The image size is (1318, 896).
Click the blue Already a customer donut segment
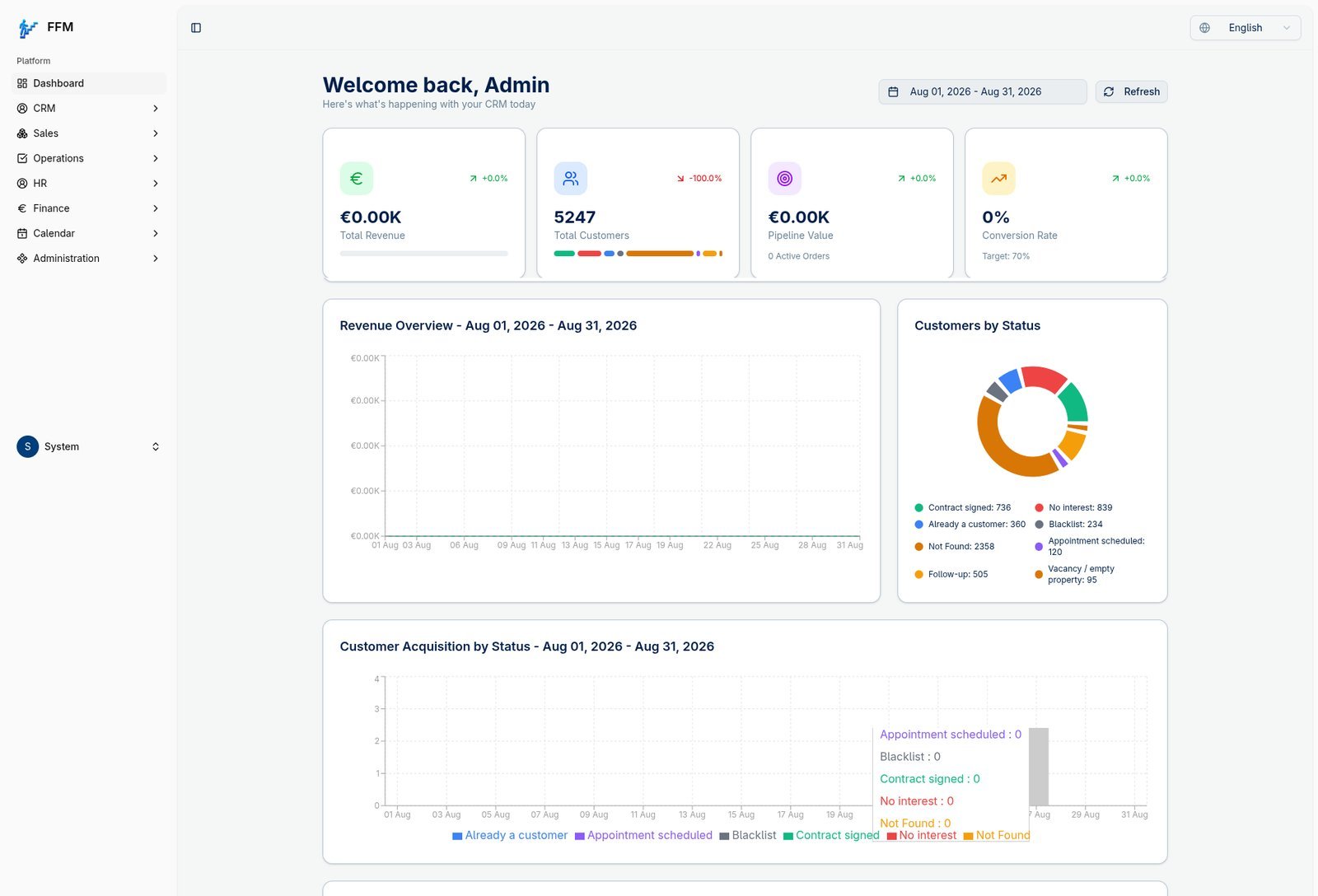(1011, 381)
